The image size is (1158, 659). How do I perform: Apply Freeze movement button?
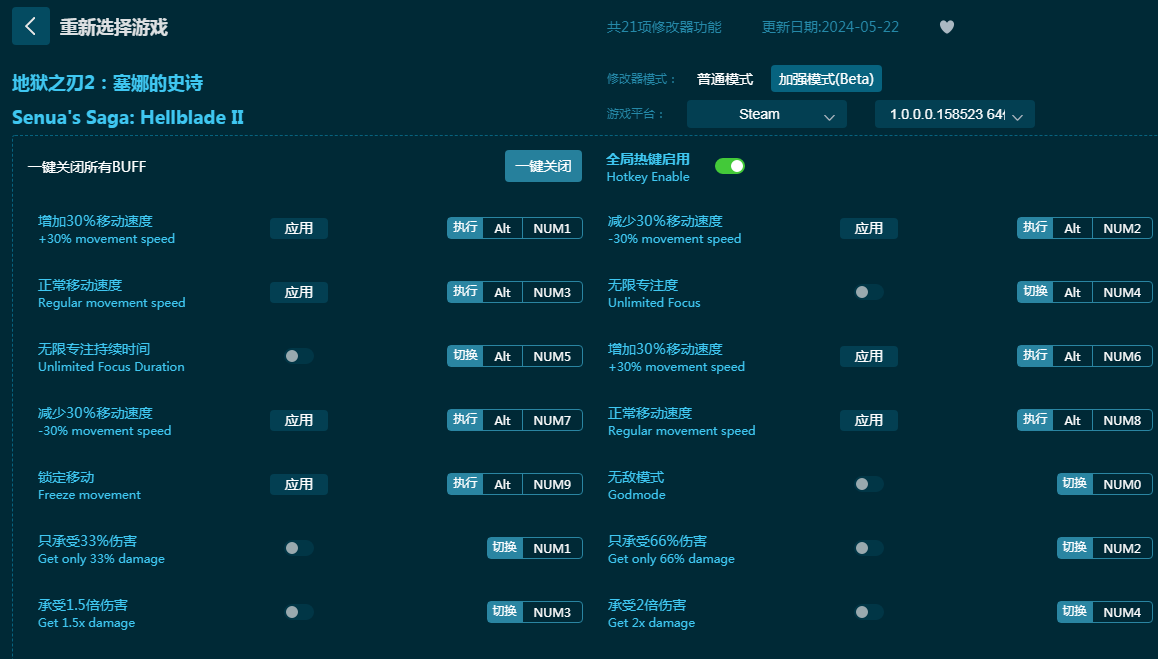tap(299, 485)
